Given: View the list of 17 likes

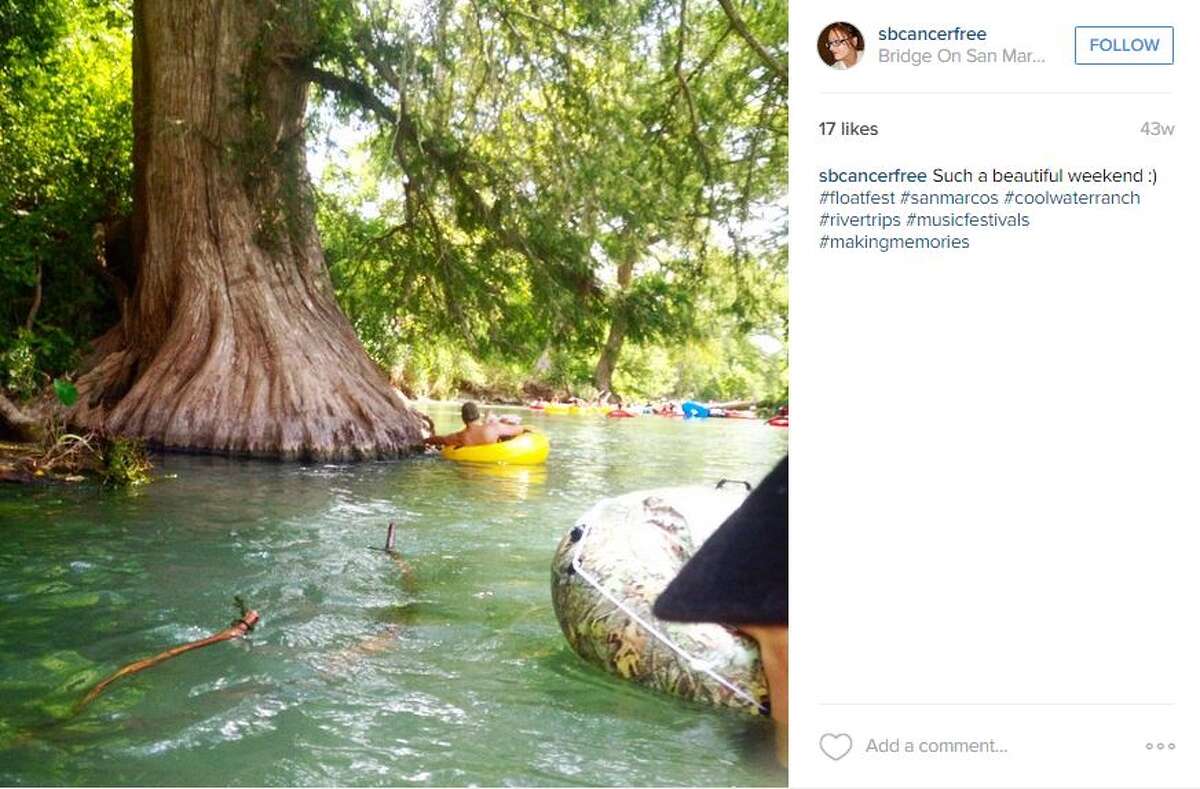Looking at the screenshot, I should [847, 129].
